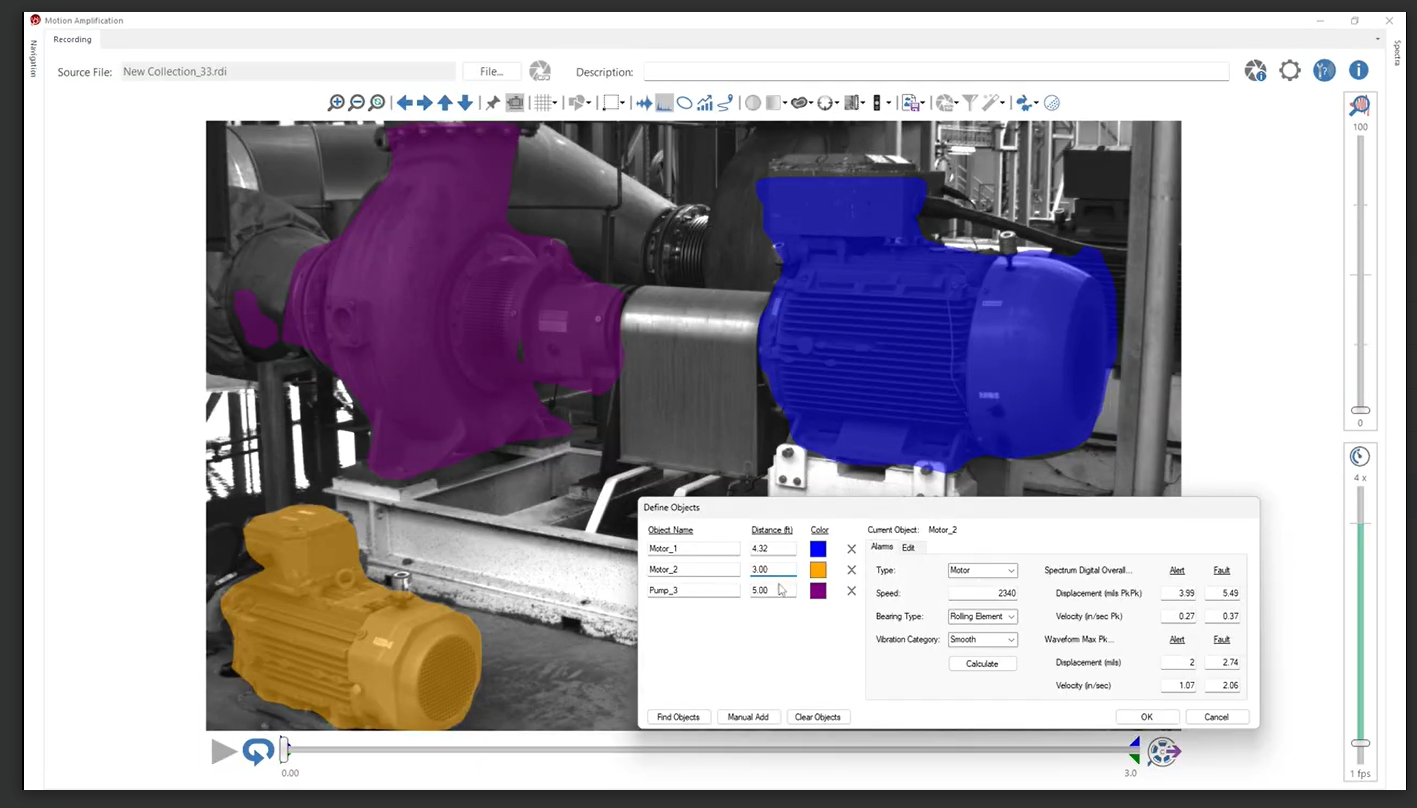Click the pan left arrow icon
This screenshot has width=1417, height=808.
click(x=405, y=103)
